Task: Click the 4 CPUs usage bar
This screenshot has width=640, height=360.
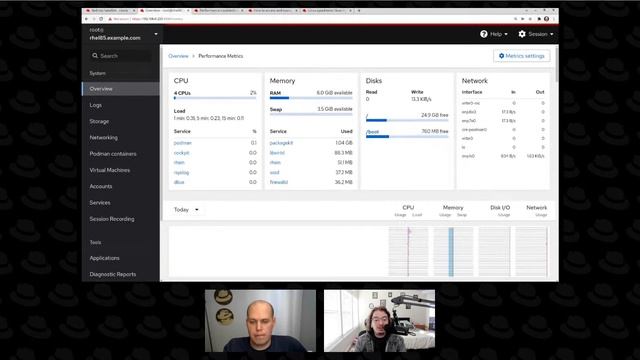Action: pos(215,98)
